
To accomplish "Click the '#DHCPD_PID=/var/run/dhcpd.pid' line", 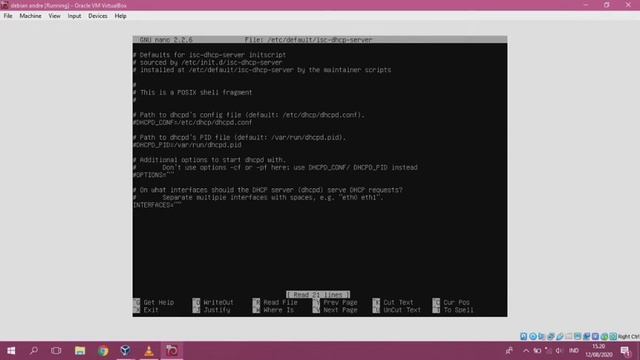I will (187, 145).
